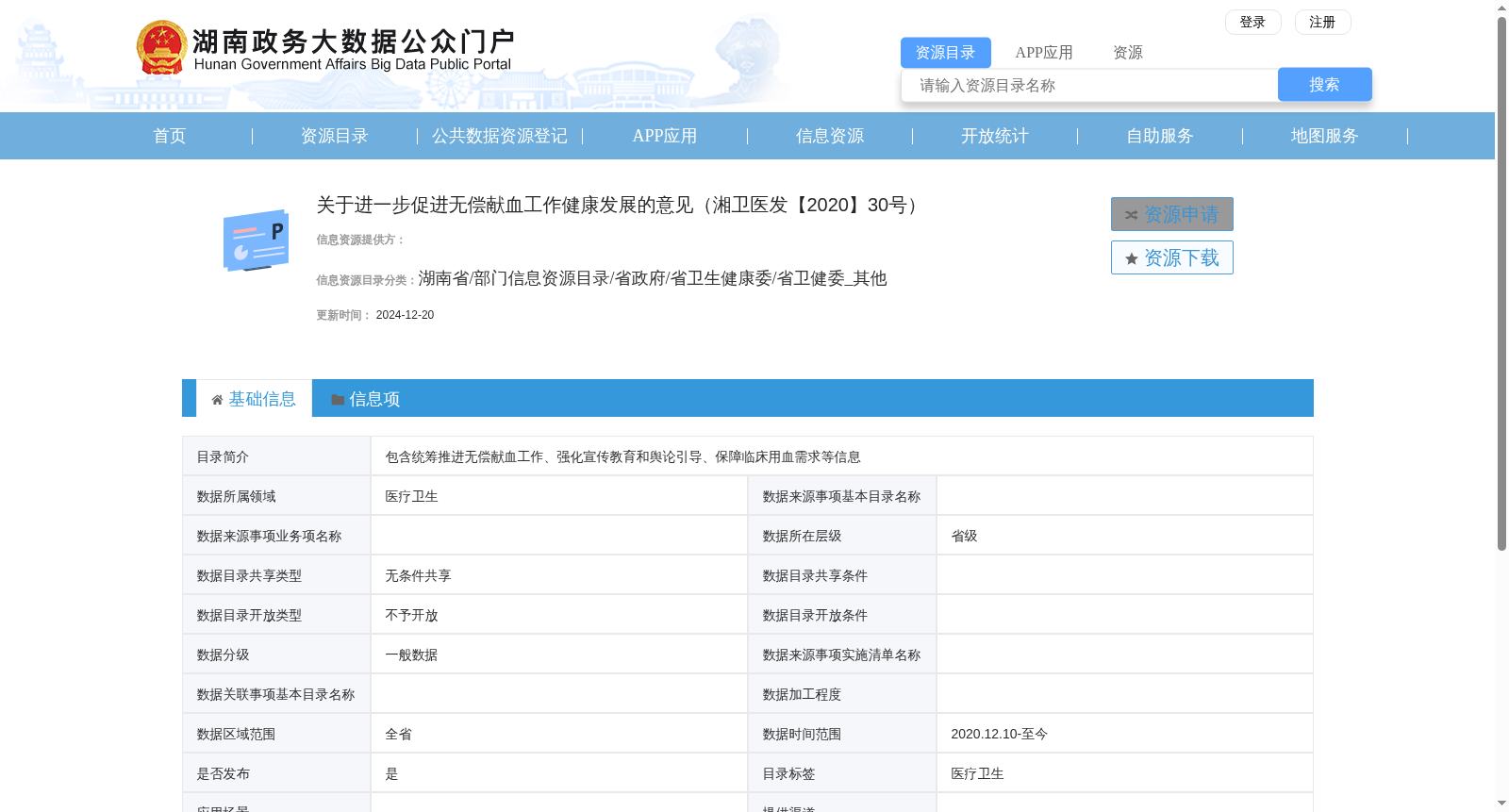Viewport: 1509px width, 812px height.
Task: Open the 登录 login button
Action: pyautogui.click(x=1252, y=22)
